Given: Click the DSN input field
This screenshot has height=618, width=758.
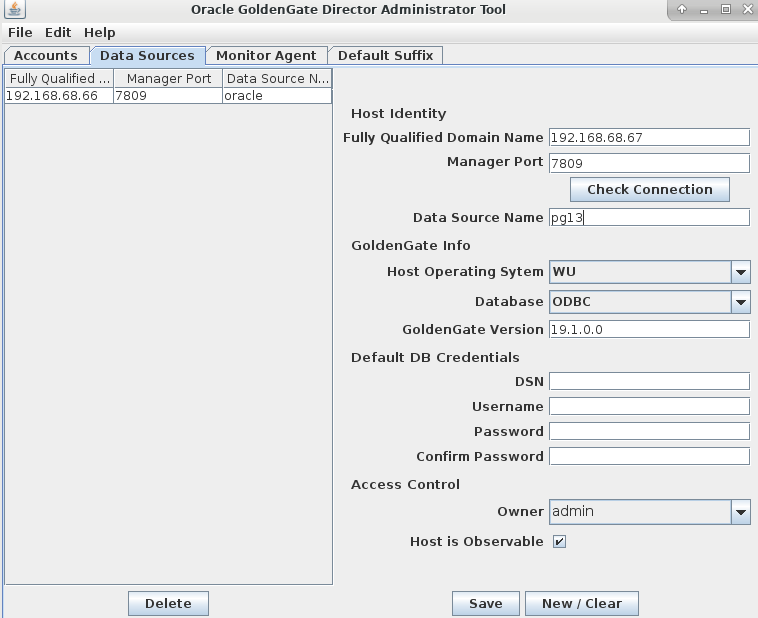Looking at the screenshot, I should (x=649, y=382).
